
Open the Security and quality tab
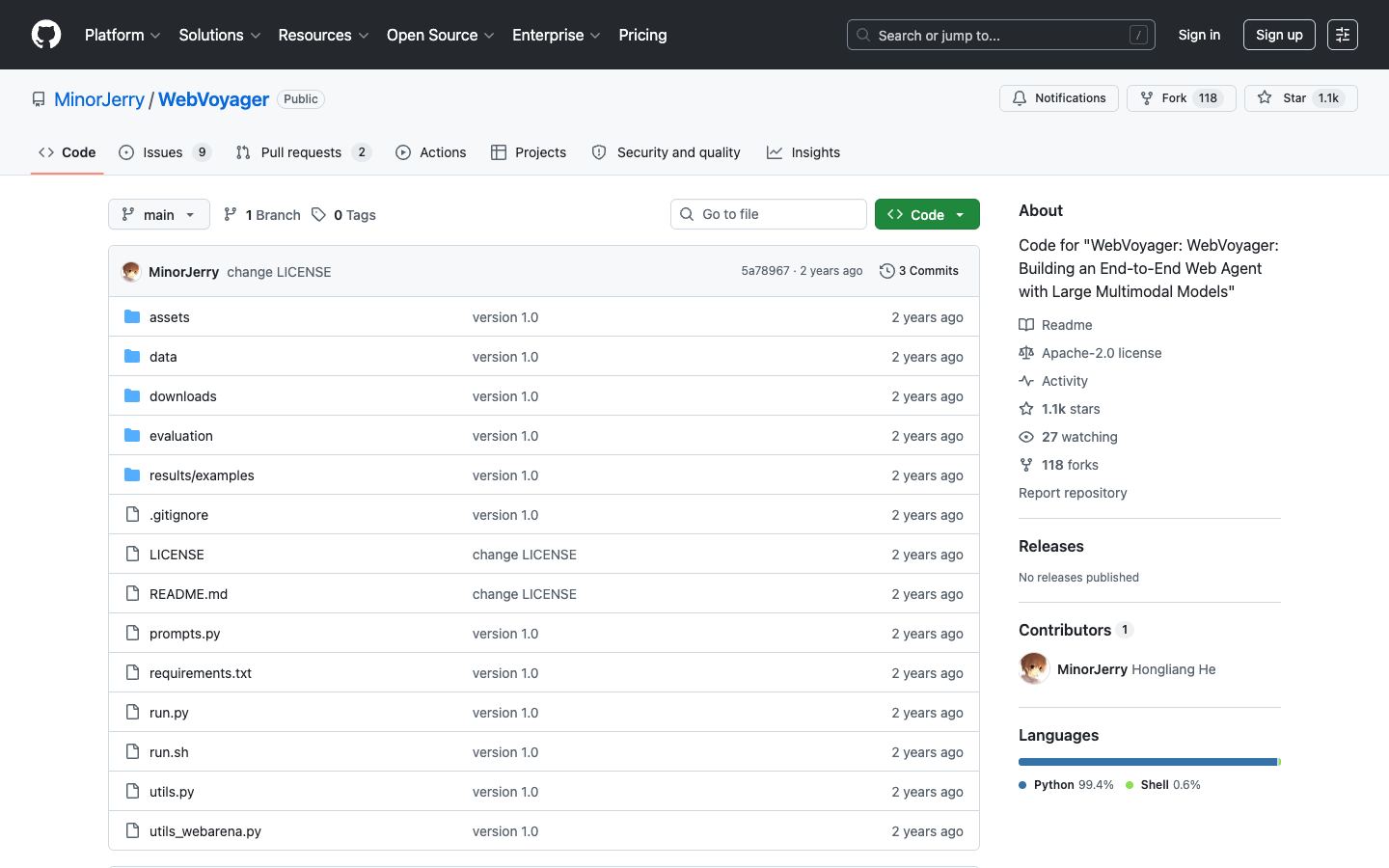tap(666, 152)
